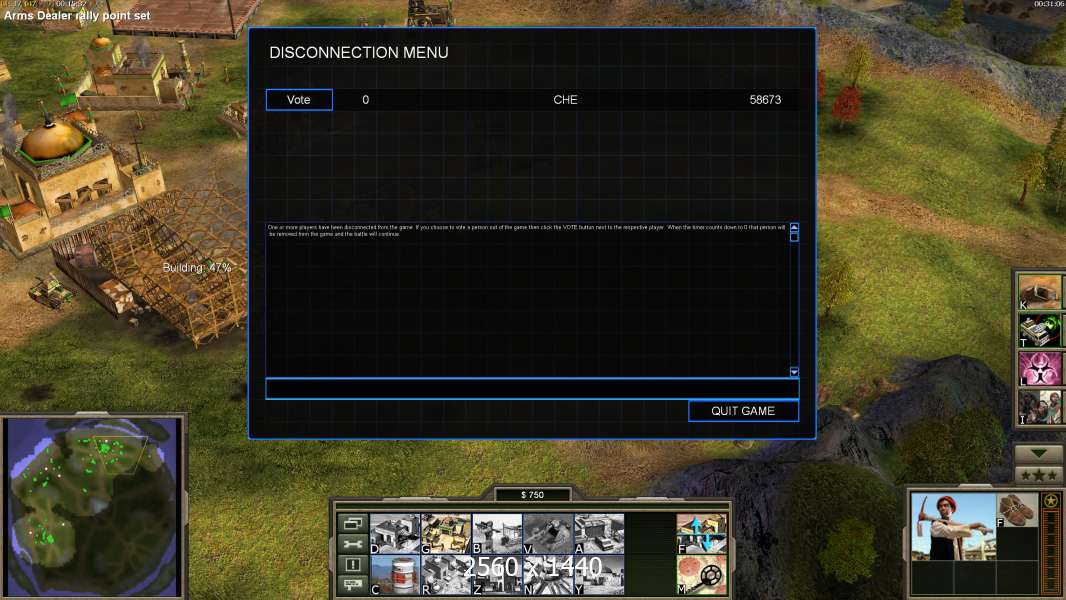The width and height of the screenshot is (1066, 600).
Task: Click the gold star rank icon
Action: (x=1051, y=501)
